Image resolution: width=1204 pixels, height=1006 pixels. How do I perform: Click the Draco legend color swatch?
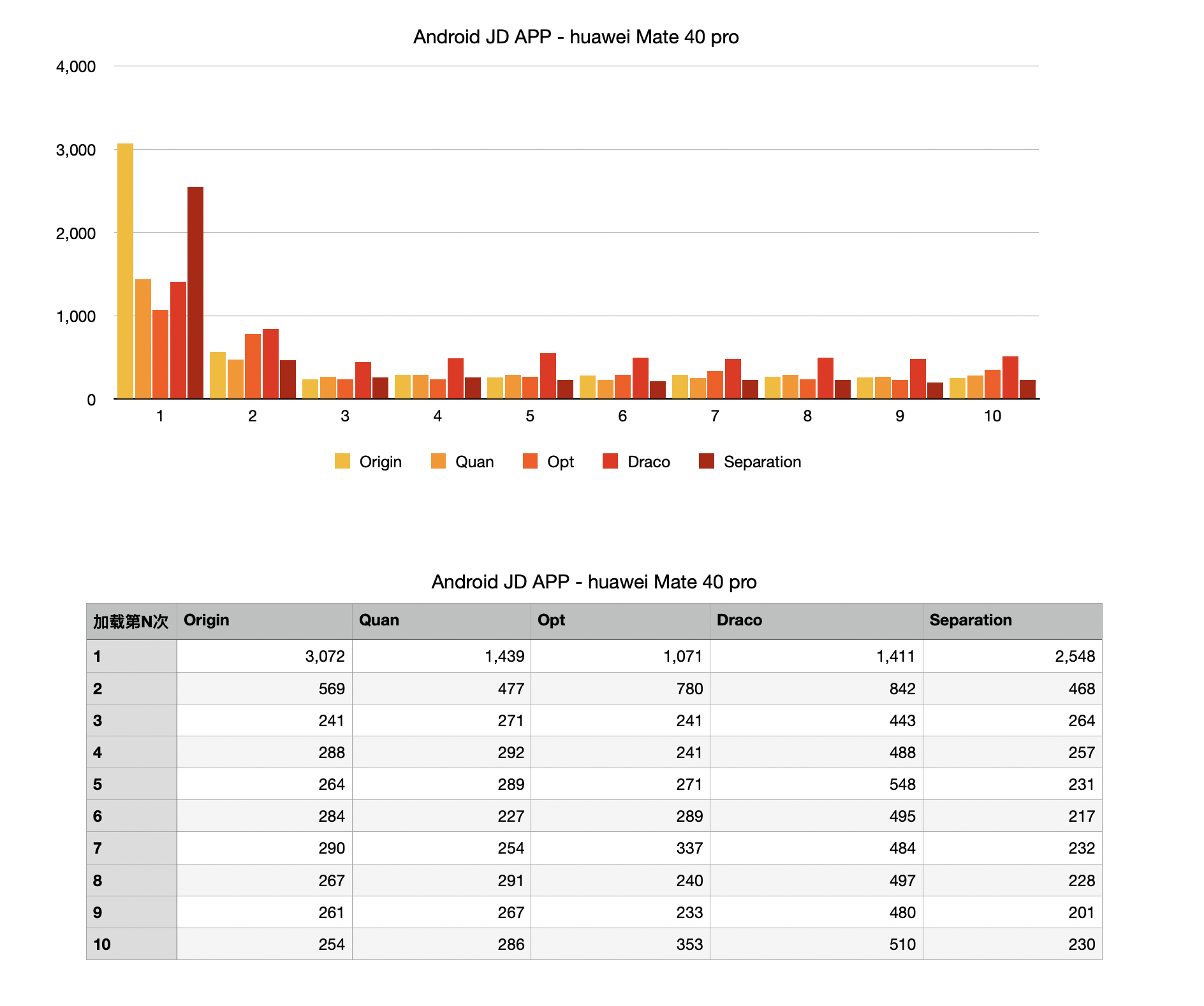click(610, 461)
